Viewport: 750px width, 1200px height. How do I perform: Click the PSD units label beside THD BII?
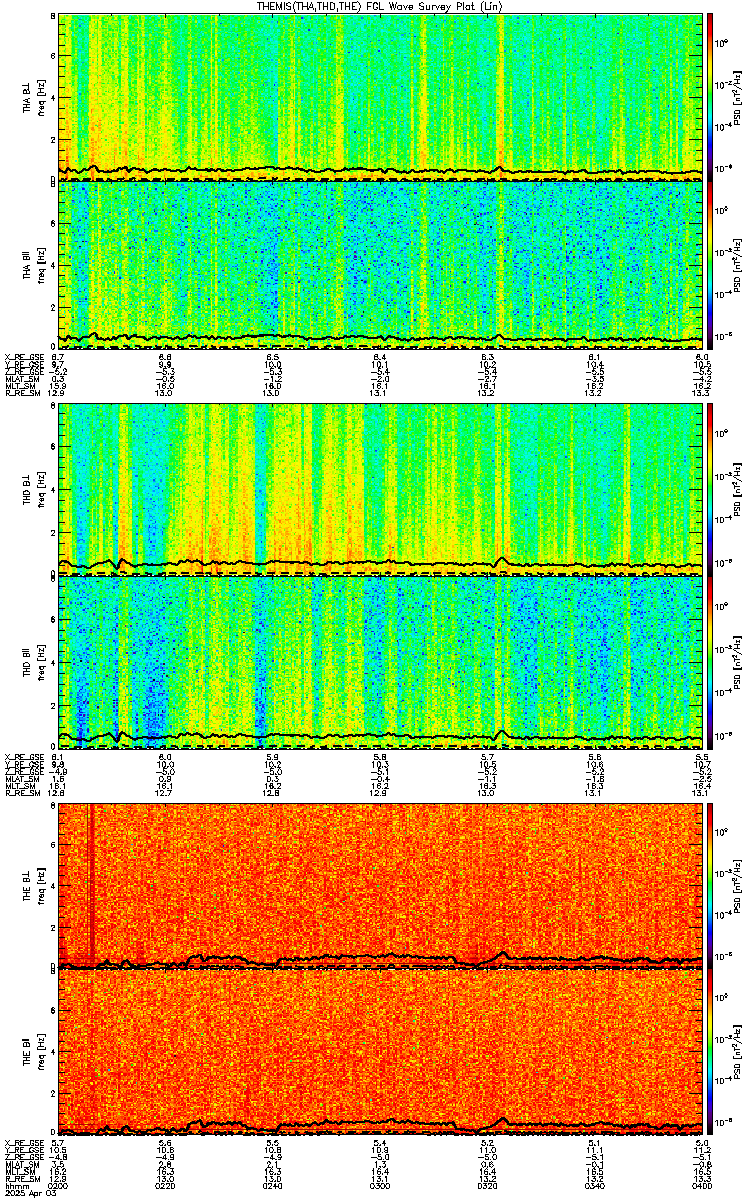[x=738, y=661]
